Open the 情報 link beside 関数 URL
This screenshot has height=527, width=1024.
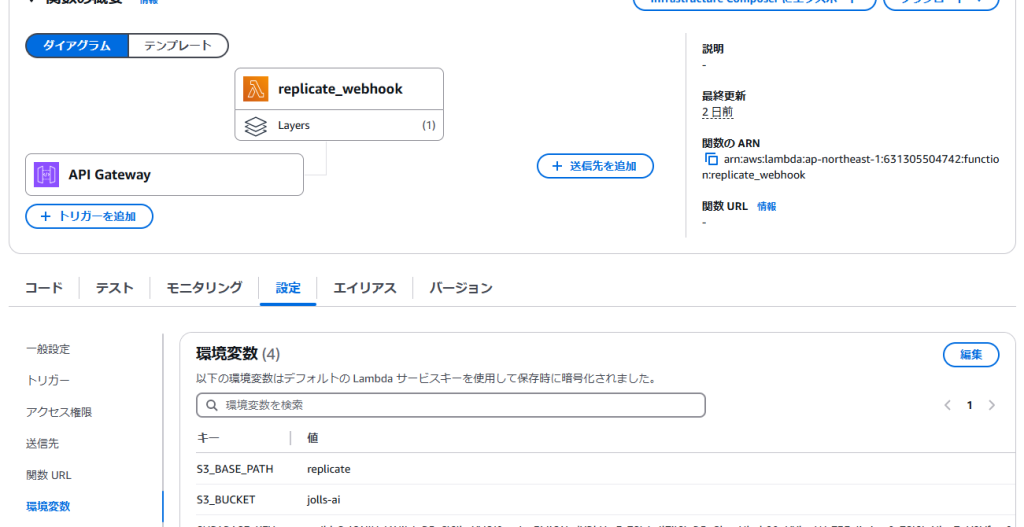coord(766,207)
